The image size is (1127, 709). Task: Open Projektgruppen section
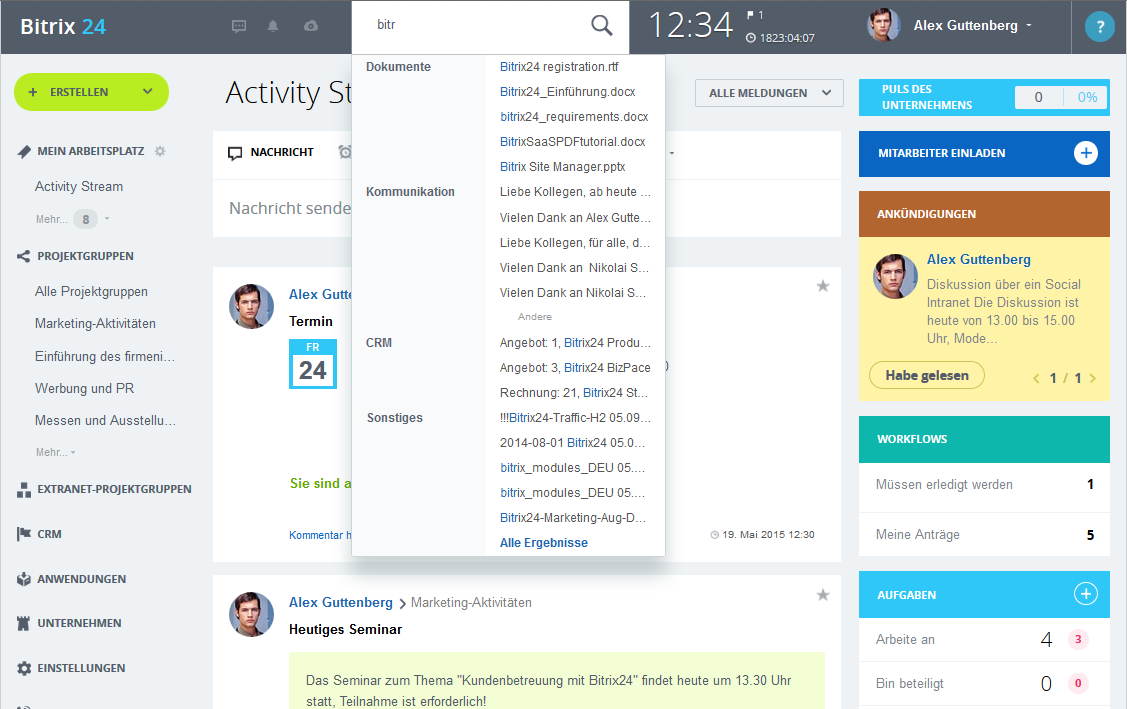(86, 256)
